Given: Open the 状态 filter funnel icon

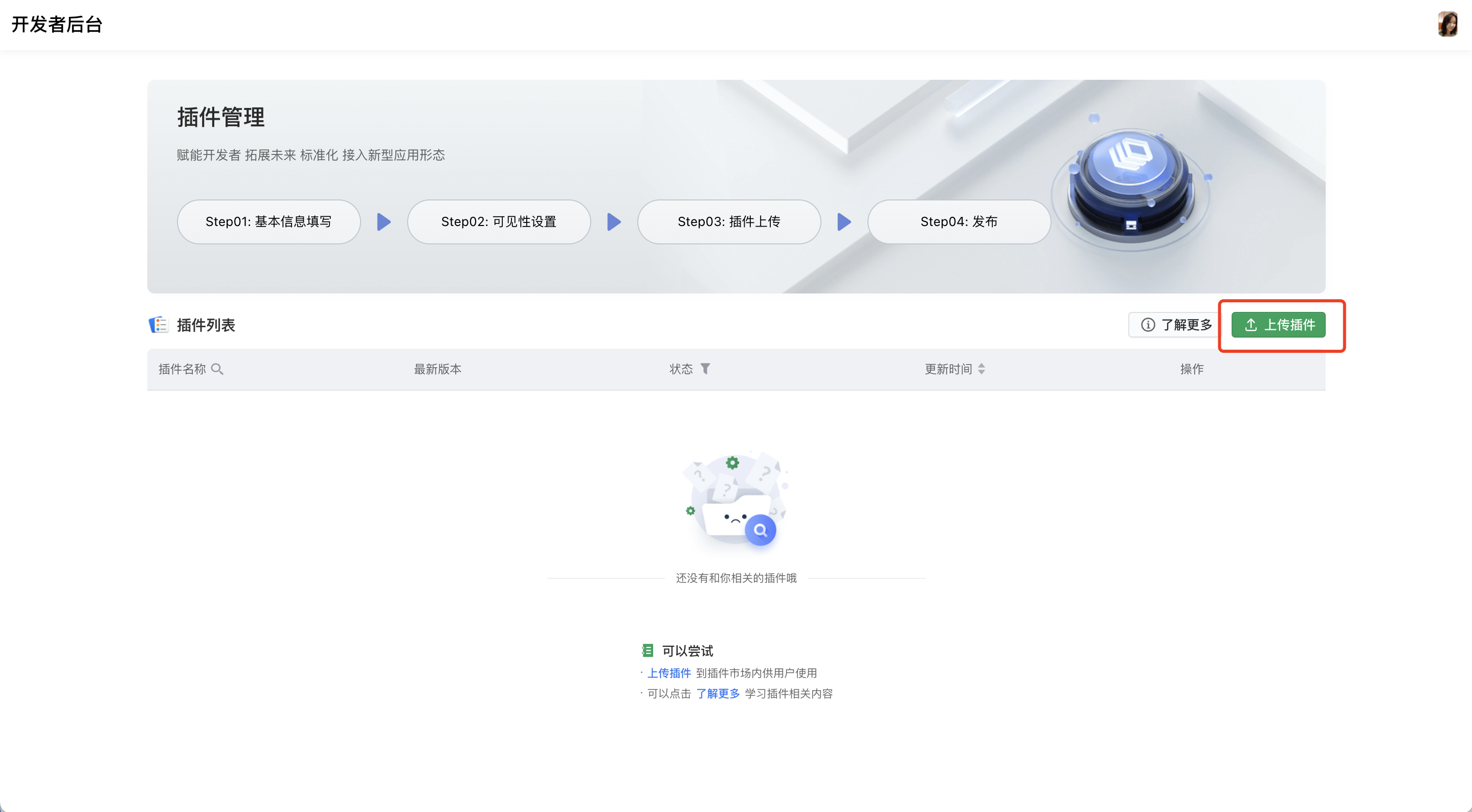Looking at the screenshot, I should pyautogui.click(x=705, y=369).
